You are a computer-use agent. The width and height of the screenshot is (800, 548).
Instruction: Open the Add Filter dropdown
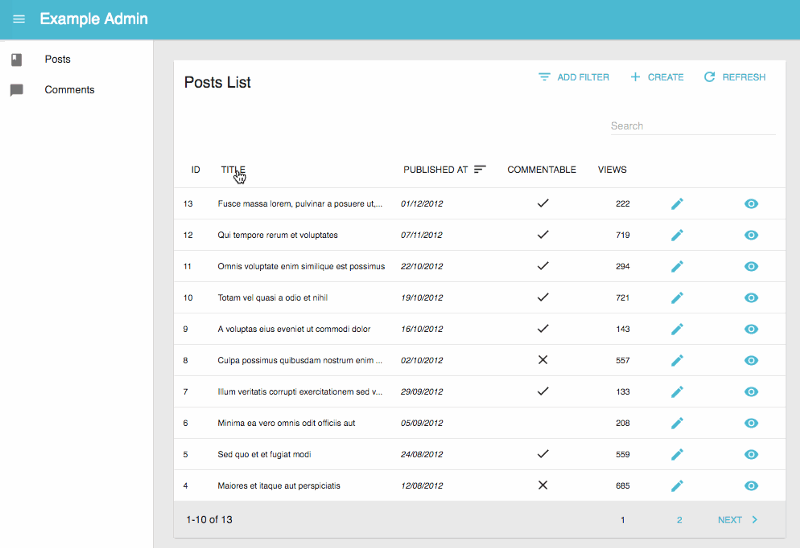573,77
